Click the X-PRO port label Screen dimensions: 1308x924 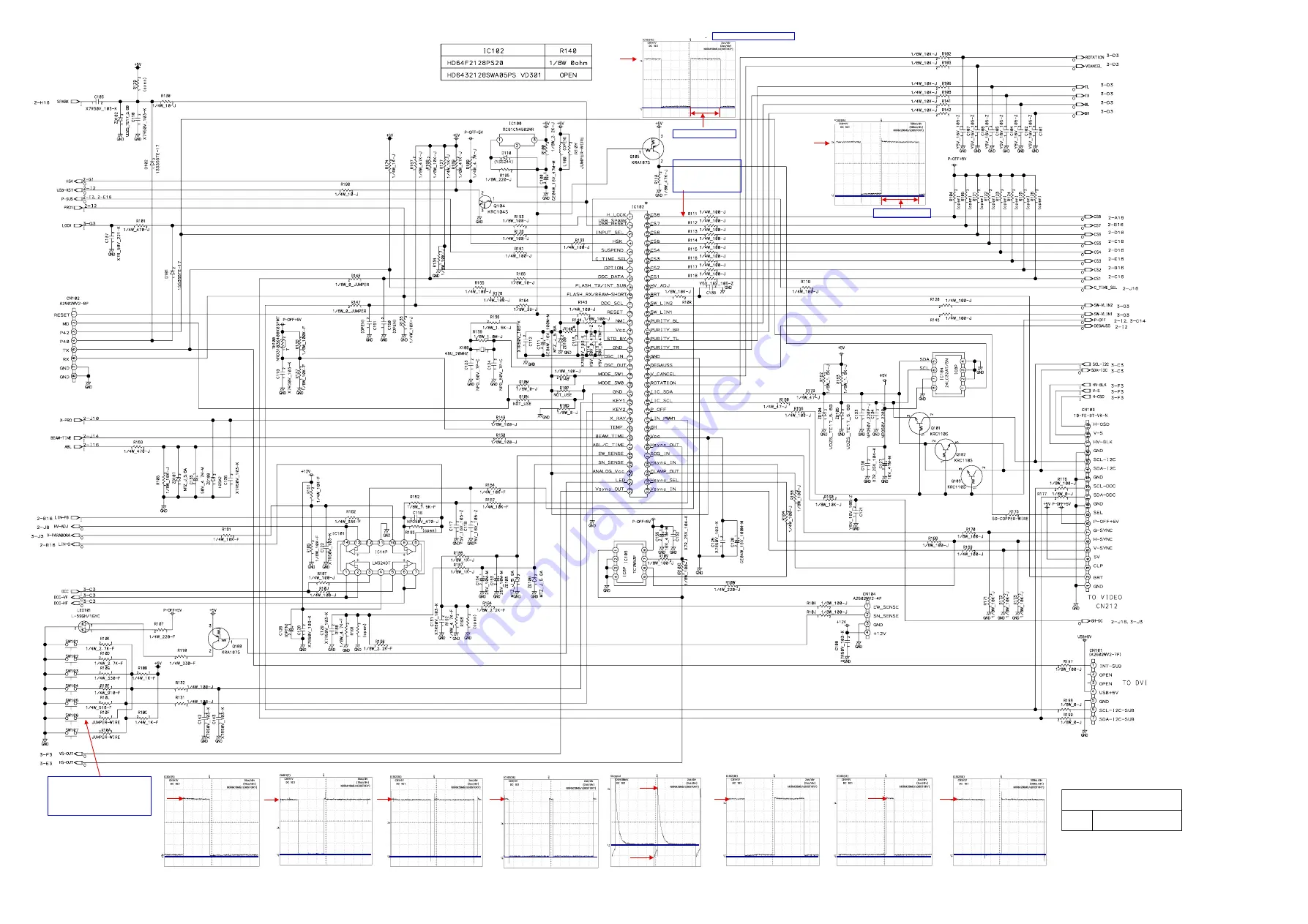[66, 421]
